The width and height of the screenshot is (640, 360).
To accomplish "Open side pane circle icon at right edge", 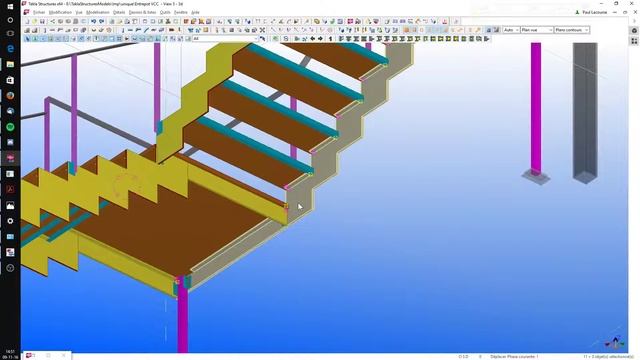I will pos(634,30).
